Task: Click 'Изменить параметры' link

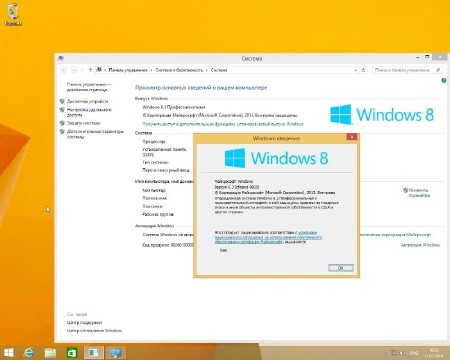Action: [x=419, y=193]
